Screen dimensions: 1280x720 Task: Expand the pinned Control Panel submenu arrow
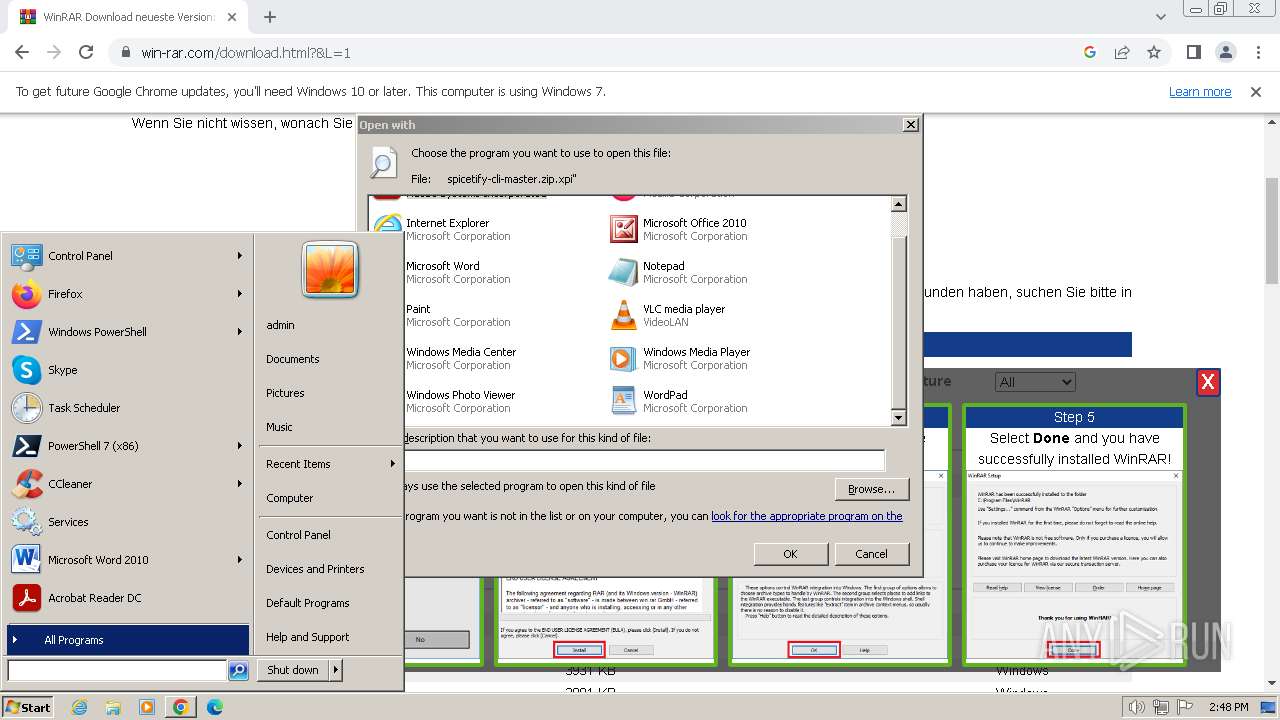tap(240, 256)
